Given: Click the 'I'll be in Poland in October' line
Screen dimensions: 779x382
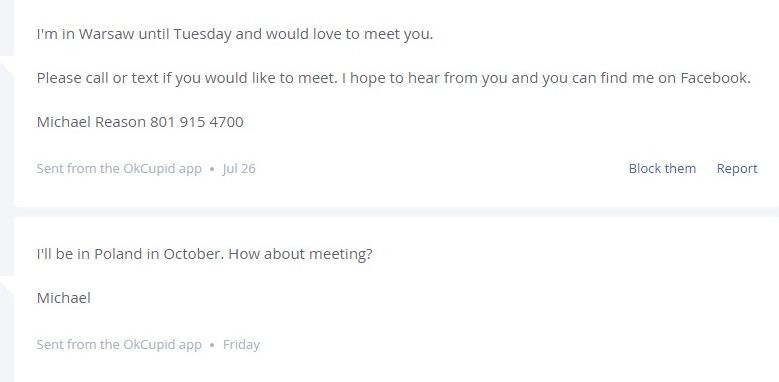Looking at the screenshot, I should tap(204, 254).
